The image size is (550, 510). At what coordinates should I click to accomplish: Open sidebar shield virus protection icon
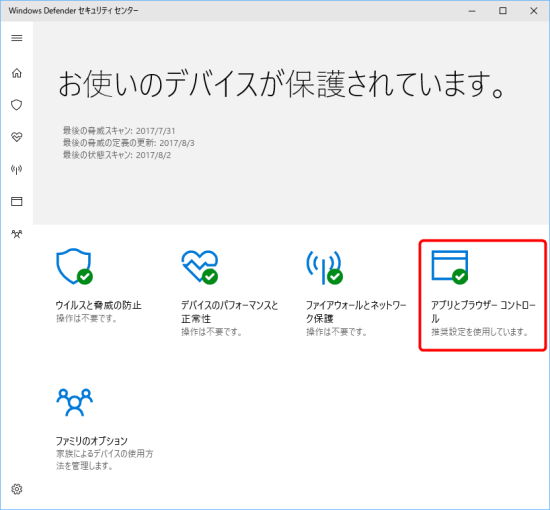[x=16, y=105]
